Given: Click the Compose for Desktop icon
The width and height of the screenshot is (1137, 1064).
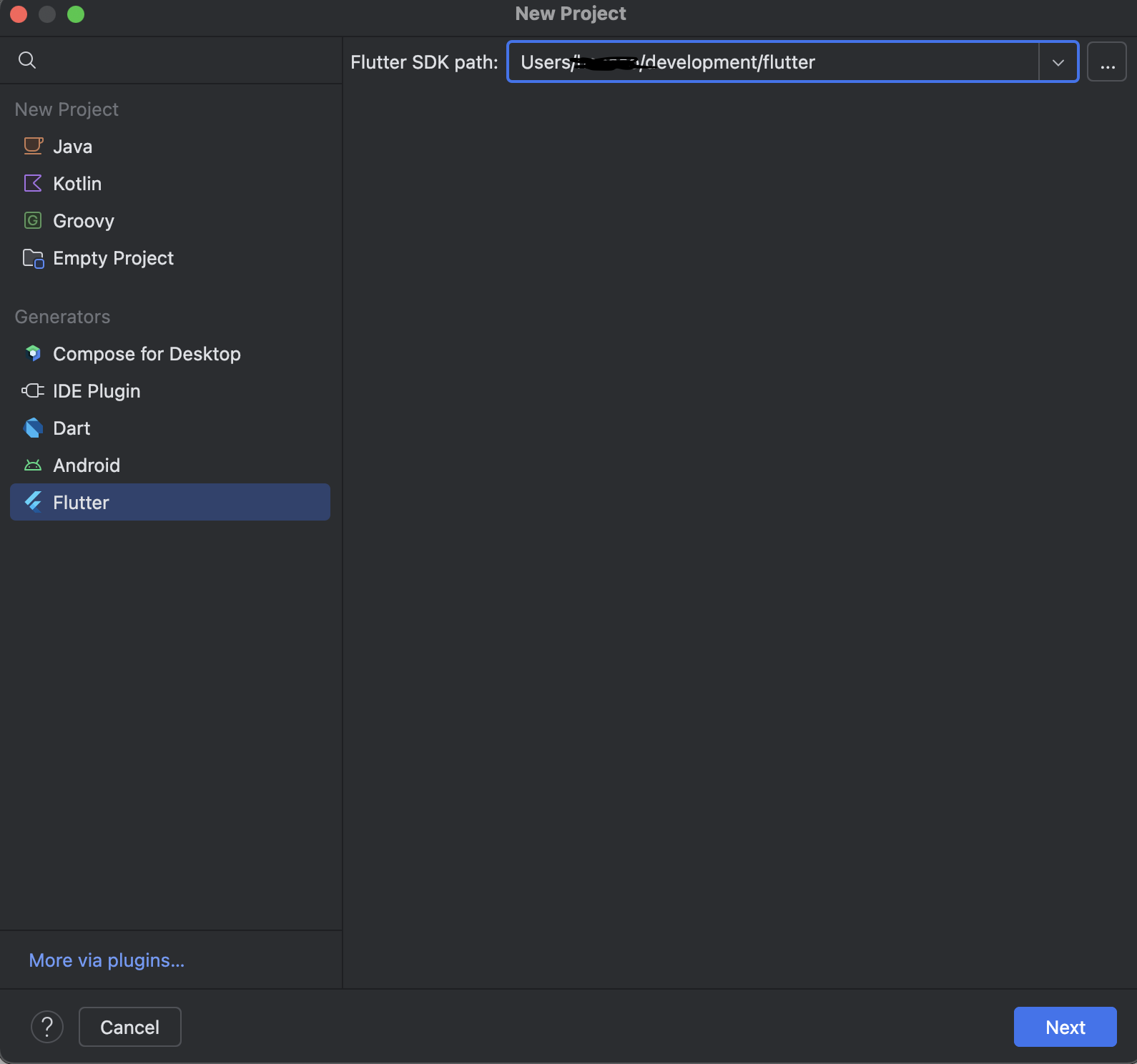Looking at the screenshot, I should (x=33, y=353).
